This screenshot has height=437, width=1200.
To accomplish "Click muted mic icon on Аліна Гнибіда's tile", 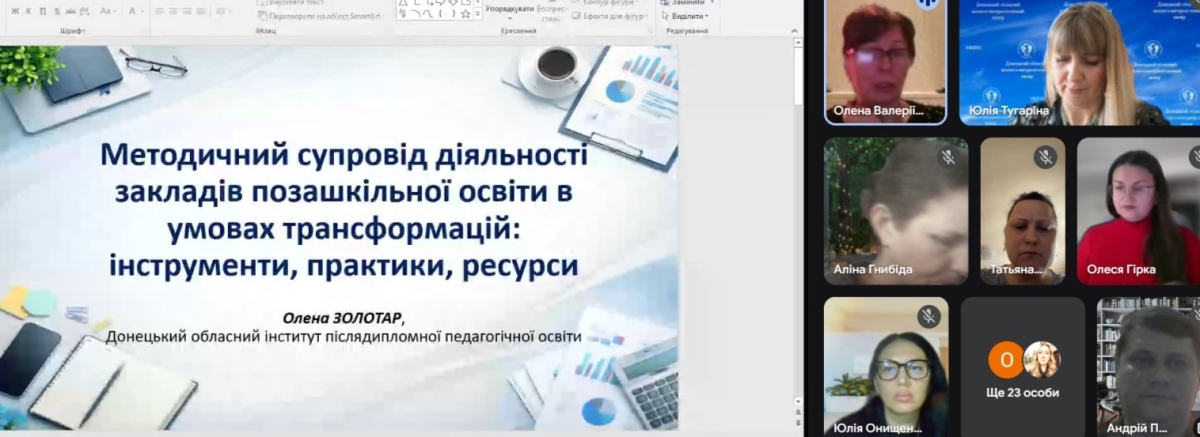I will [947, 157].
